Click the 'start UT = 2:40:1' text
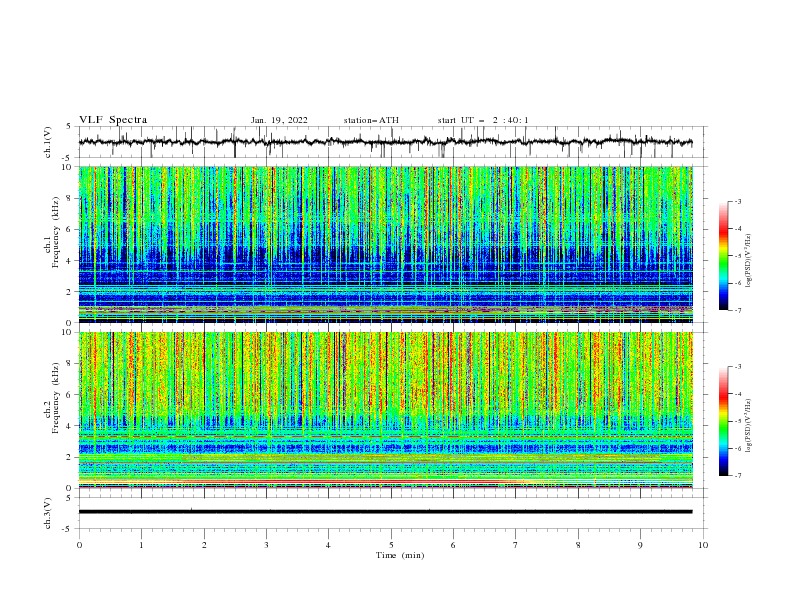 coord(483,120)
